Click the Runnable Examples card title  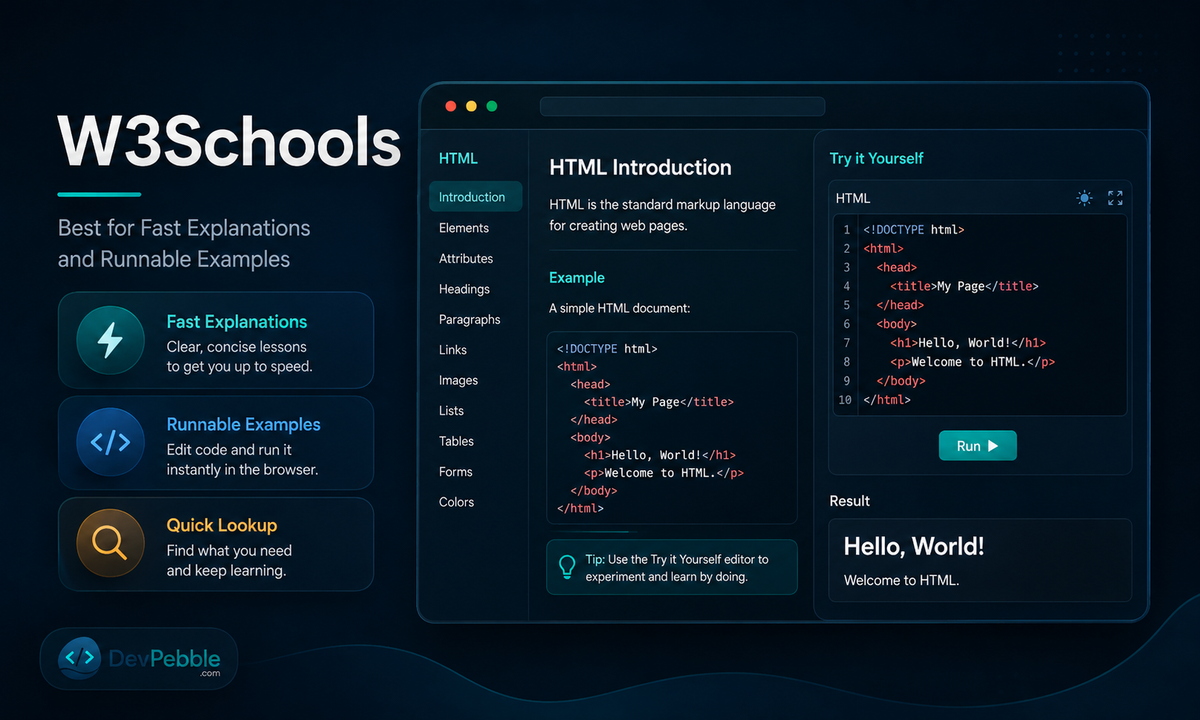244,424
